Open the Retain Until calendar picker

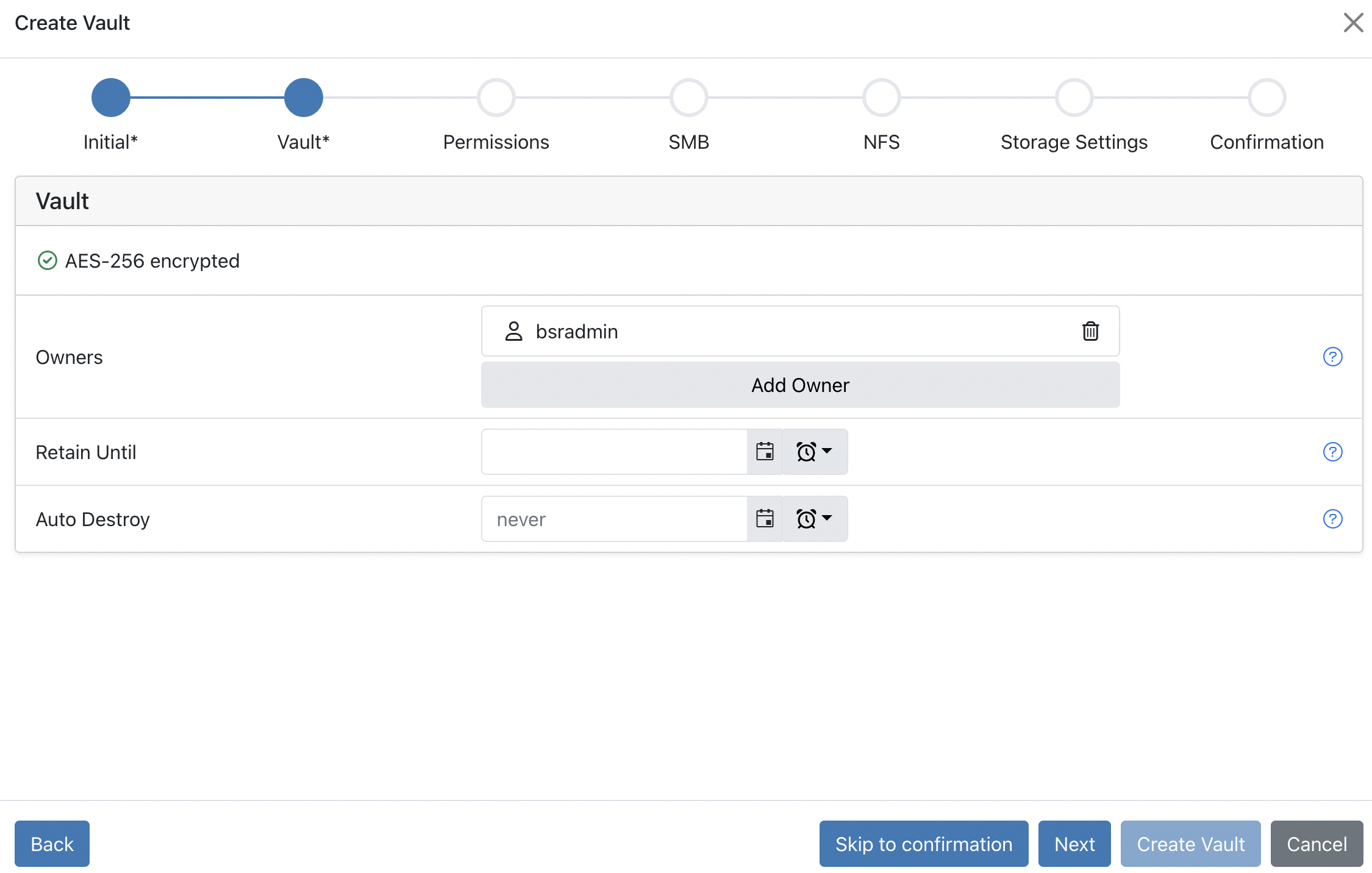(x=765, y=452)
